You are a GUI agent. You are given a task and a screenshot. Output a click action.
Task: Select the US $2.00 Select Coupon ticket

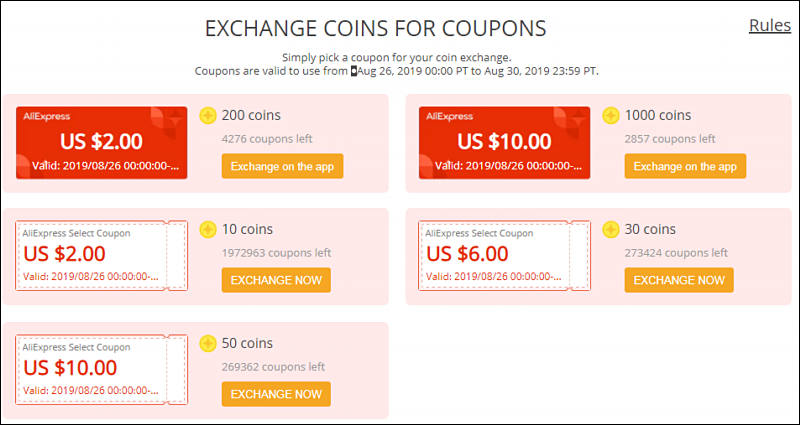pyautogui.click(x=102, y=256)
